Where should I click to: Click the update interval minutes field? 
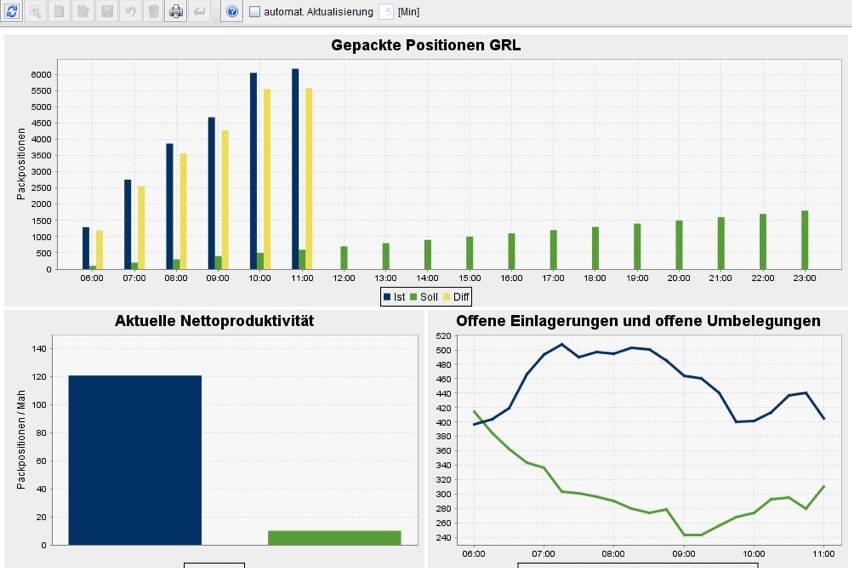(386, 12)
